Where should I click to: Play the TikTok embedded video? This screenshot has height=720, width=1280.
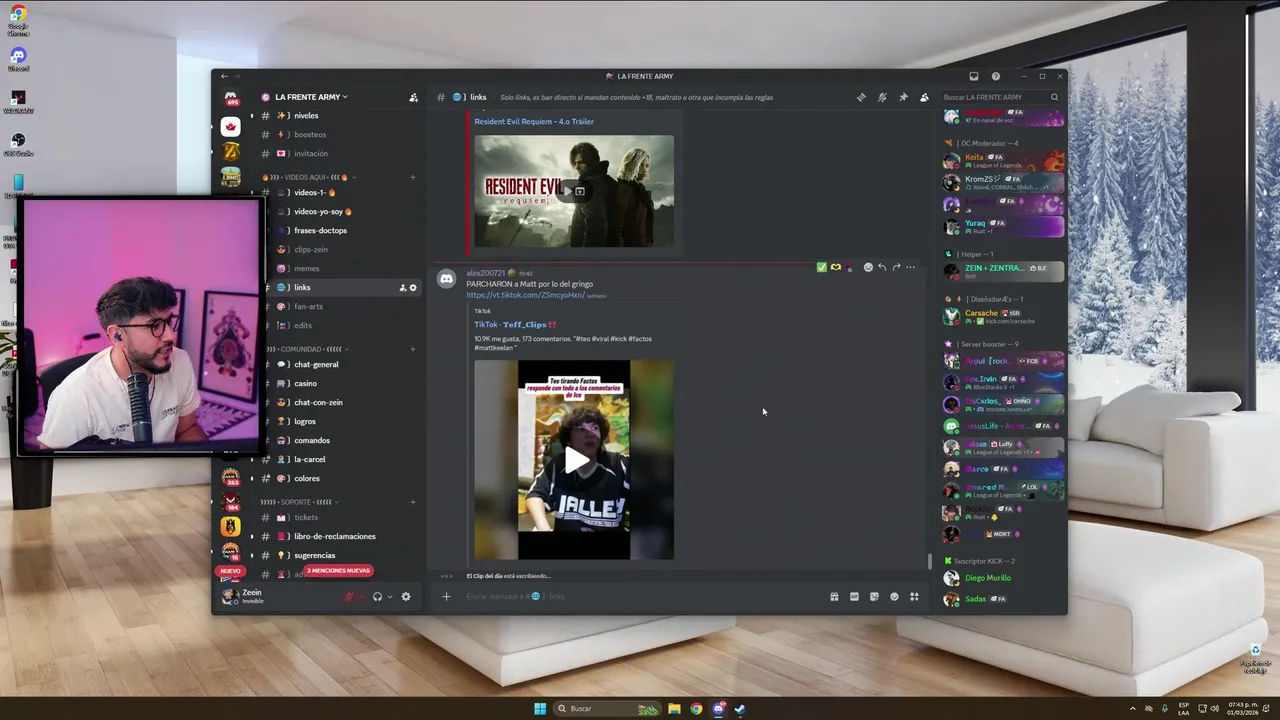[575, 460]
